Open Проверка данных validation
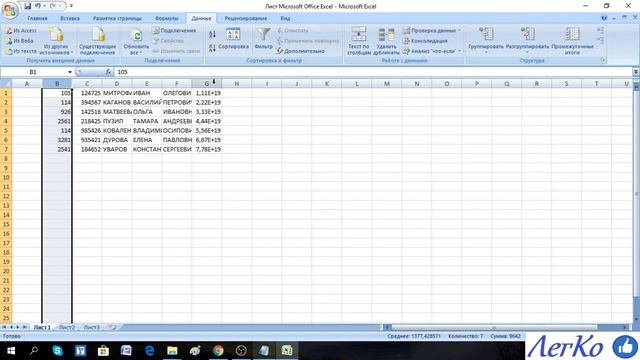640x360 pixels. pyautogui.click(x=432, y=31)
